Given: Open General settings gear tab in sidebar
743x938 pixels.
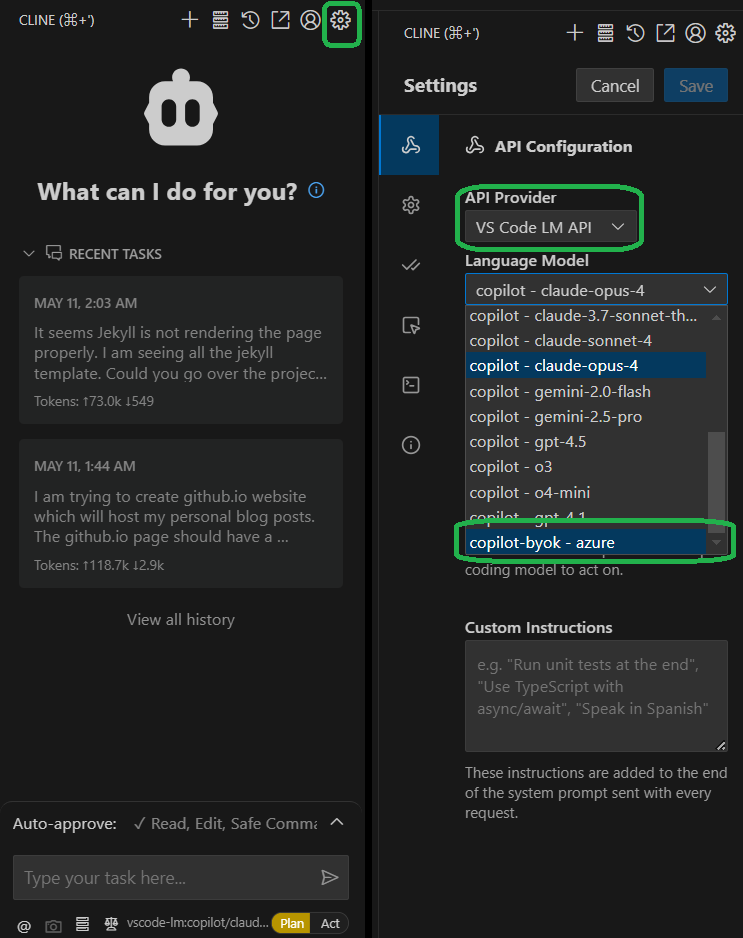Looking at the screenshot, I should (x=410, y=205).
